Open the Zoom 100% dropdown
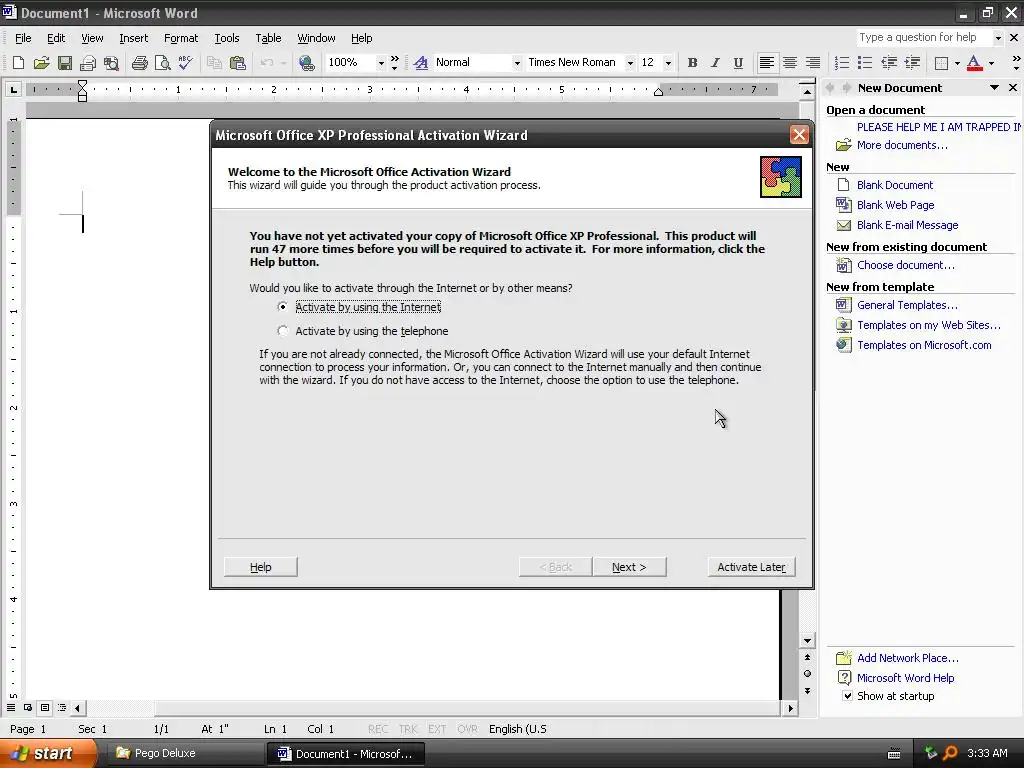 click(381, 63)
